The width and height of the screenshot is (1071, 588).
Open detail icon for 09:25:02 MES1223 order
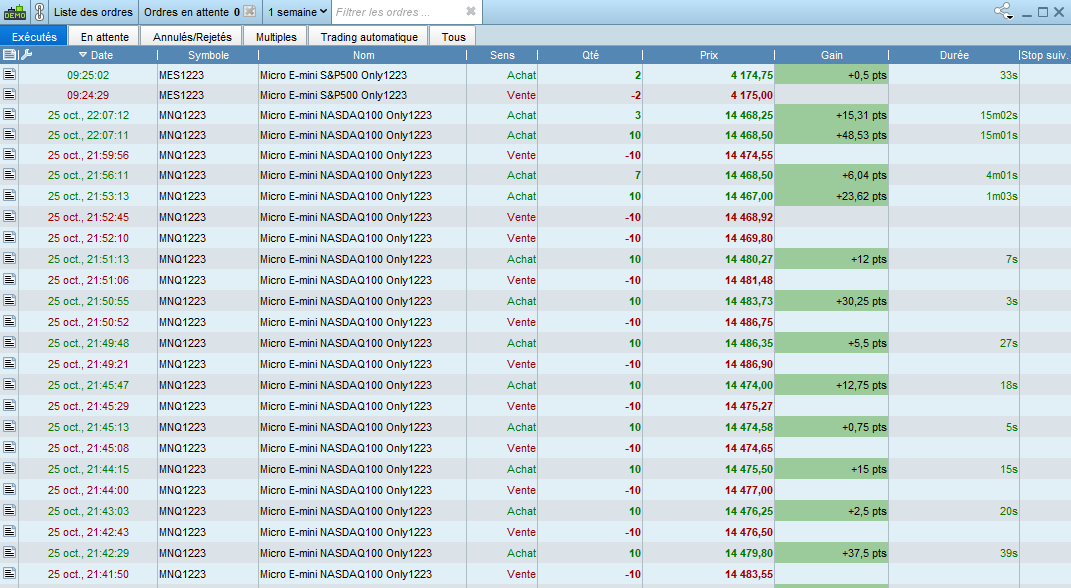click(x=10, y=75)
